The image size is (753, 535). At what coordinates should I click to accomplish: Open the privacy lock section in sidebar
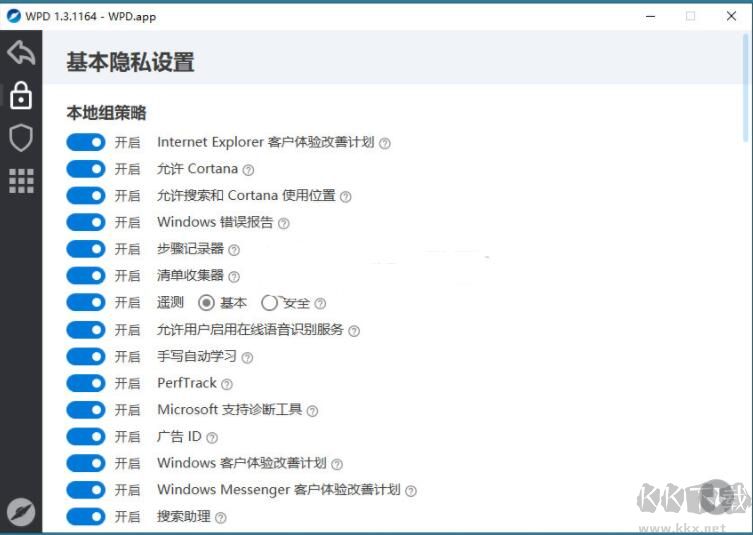coord(21,95)
